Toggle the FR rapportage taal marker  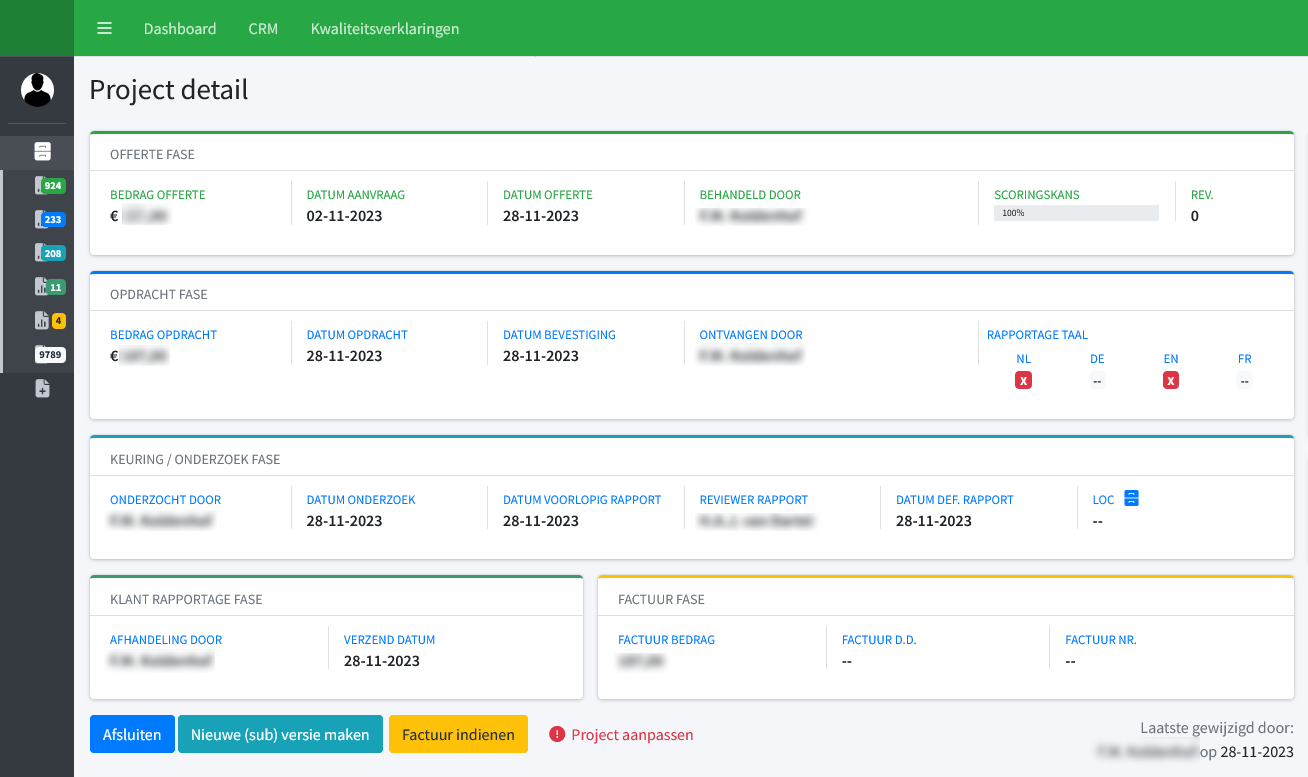tap(1244, 380)
